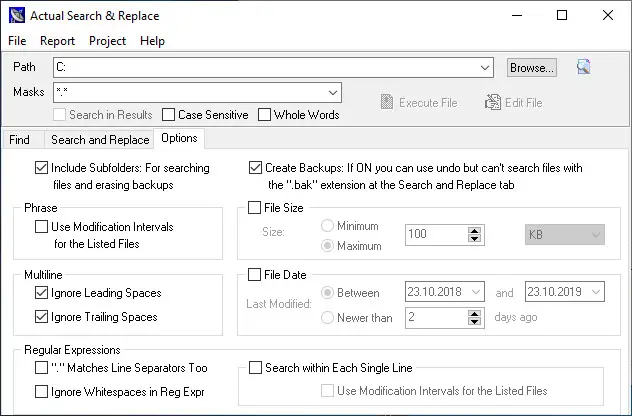This screenshot has height=416, width=632.
Task: Click the search icon beside Browse
Action: coord(584,67)
